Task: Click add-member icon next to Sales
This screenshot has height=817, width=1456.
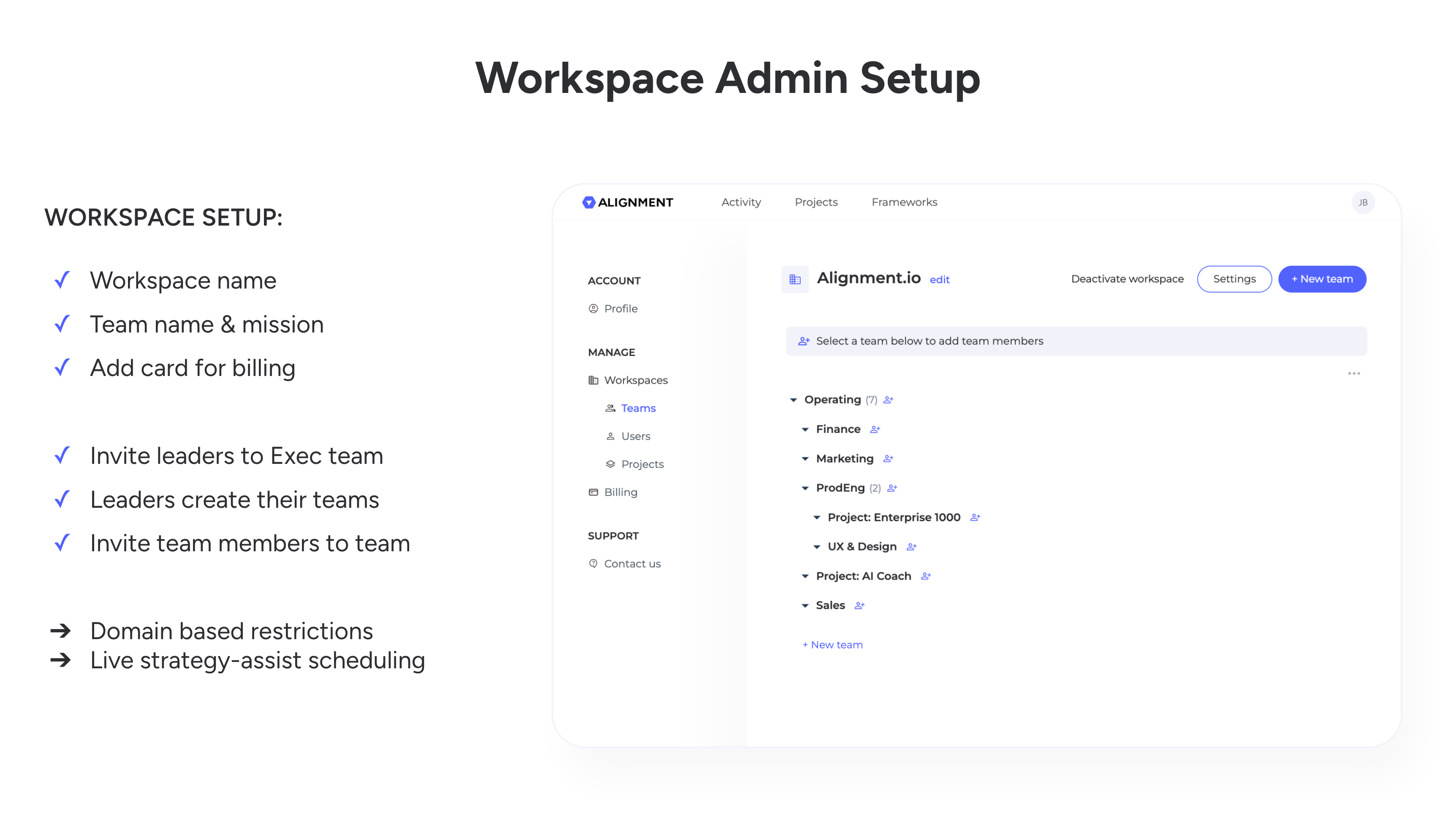Action: pyautogui.click(x=859, y=605)
